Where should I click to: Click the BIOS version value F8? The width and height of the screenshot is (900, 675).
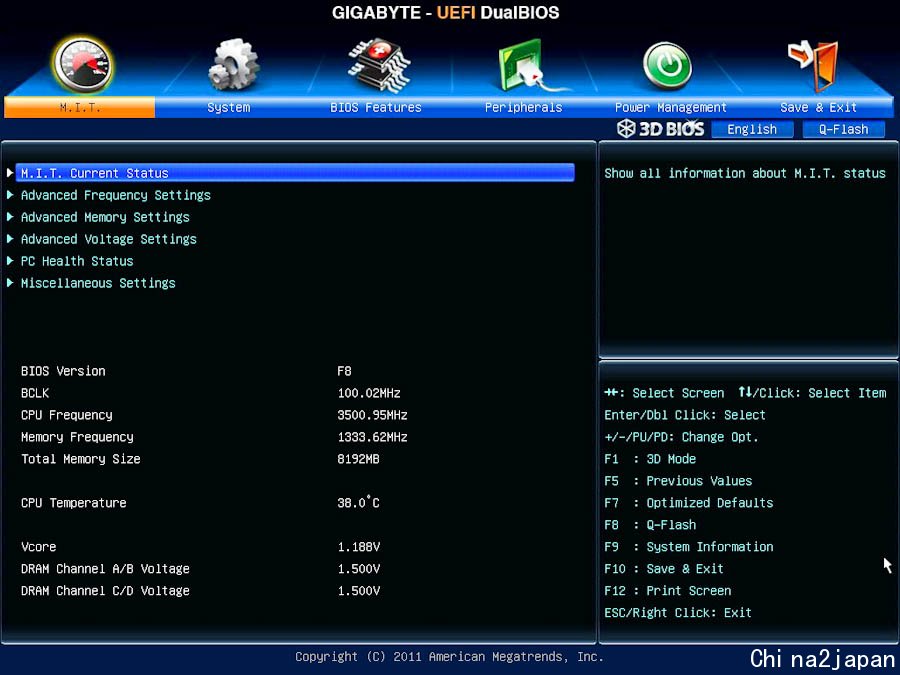click(x=344, y=371)
